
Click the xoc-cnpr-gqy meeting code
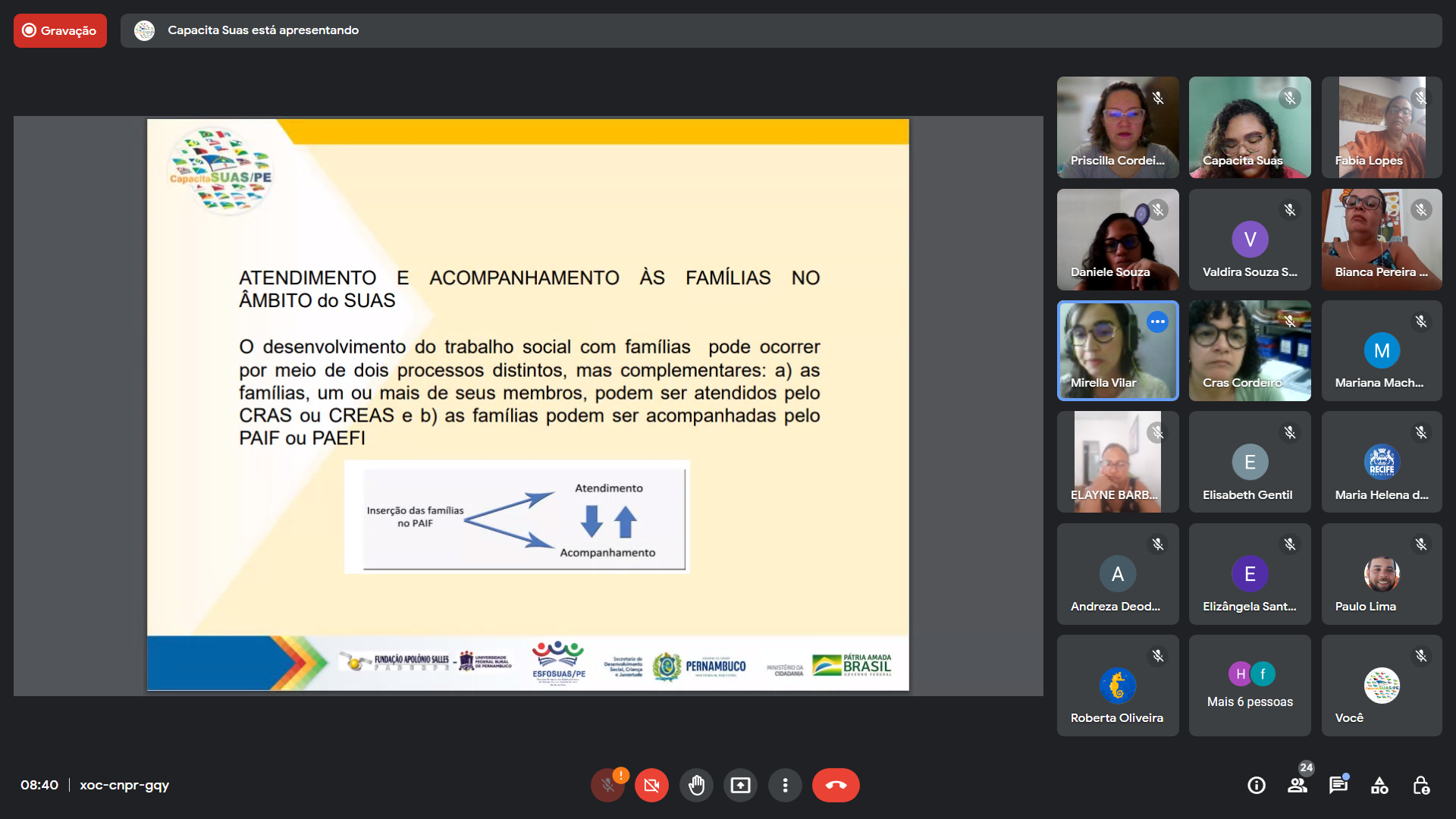(x=124, y=785)
